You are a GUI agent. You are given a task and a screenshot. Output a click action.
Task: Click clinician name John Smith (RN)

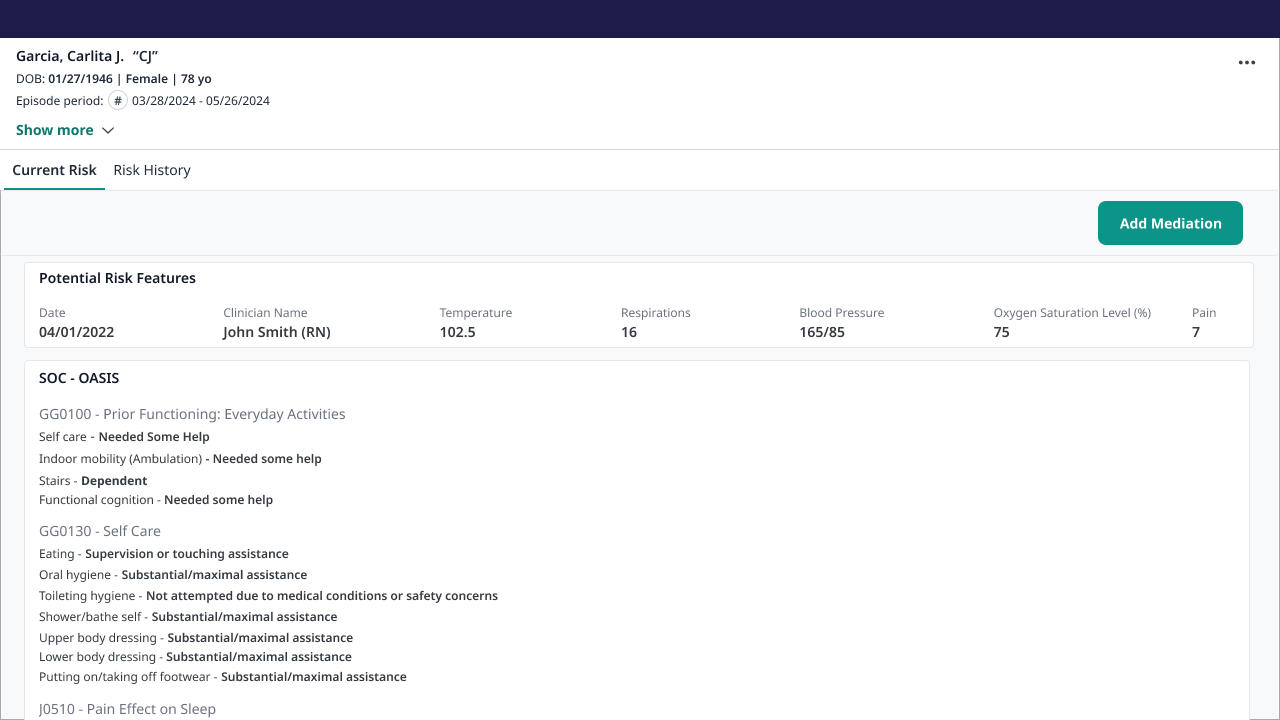pos(277,332)
